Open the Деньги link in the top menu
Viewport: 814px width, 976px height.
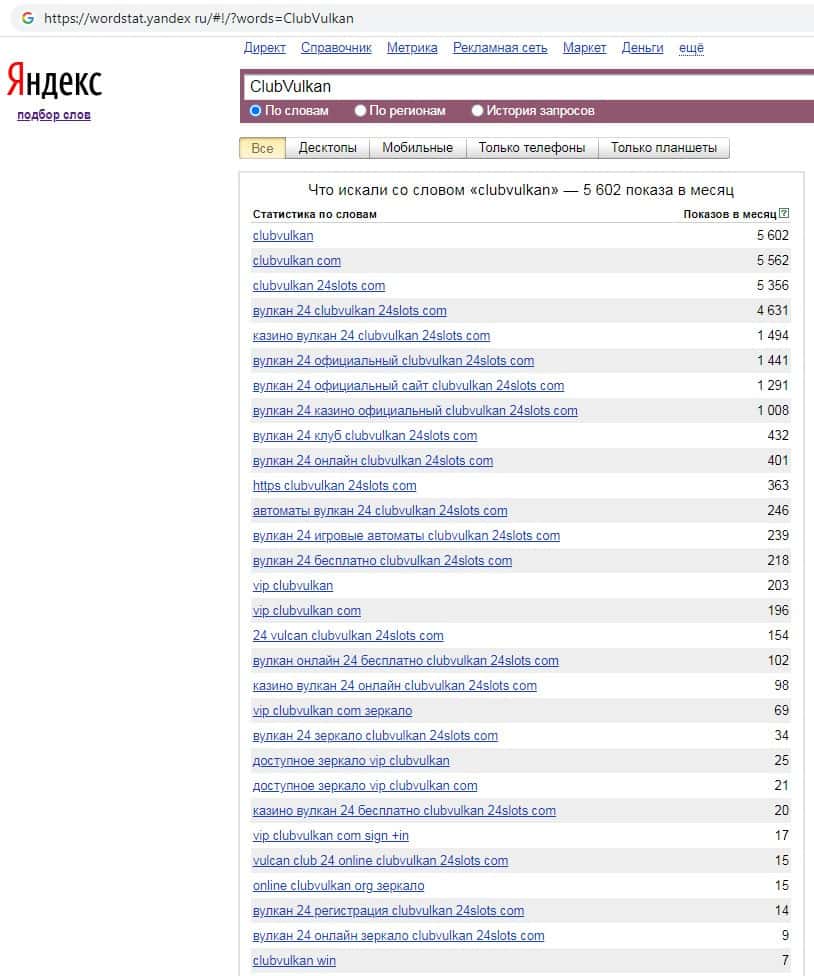642,48
